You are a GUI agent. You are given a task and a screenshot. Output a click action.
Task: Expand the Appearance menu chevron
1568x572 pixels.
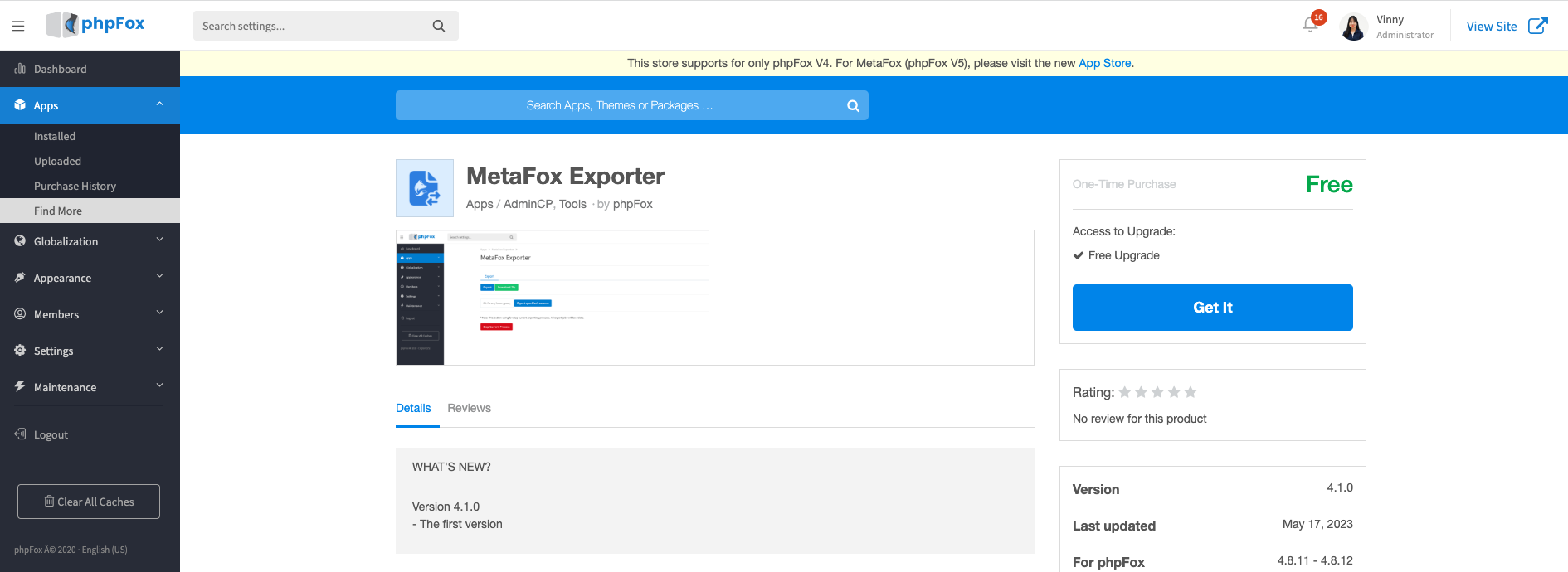(159, 276)
